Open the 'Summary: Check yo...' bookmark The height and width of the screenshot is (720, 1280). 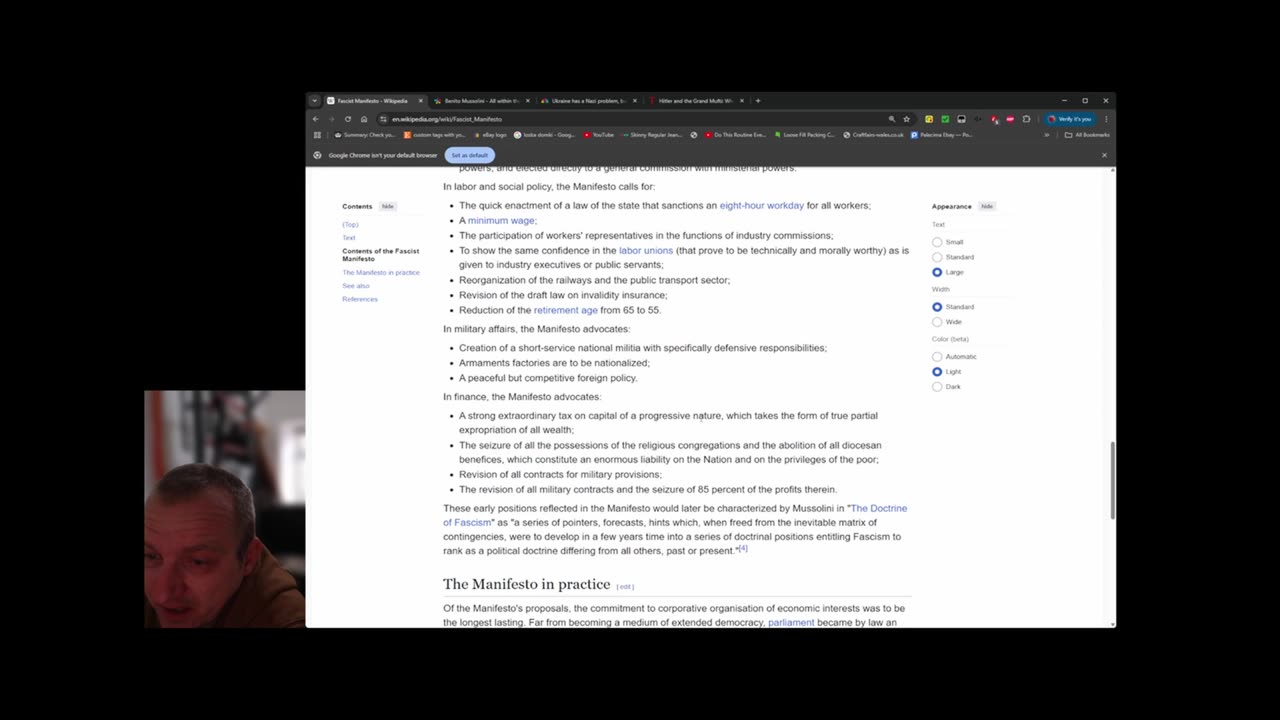tap(365, 135)
